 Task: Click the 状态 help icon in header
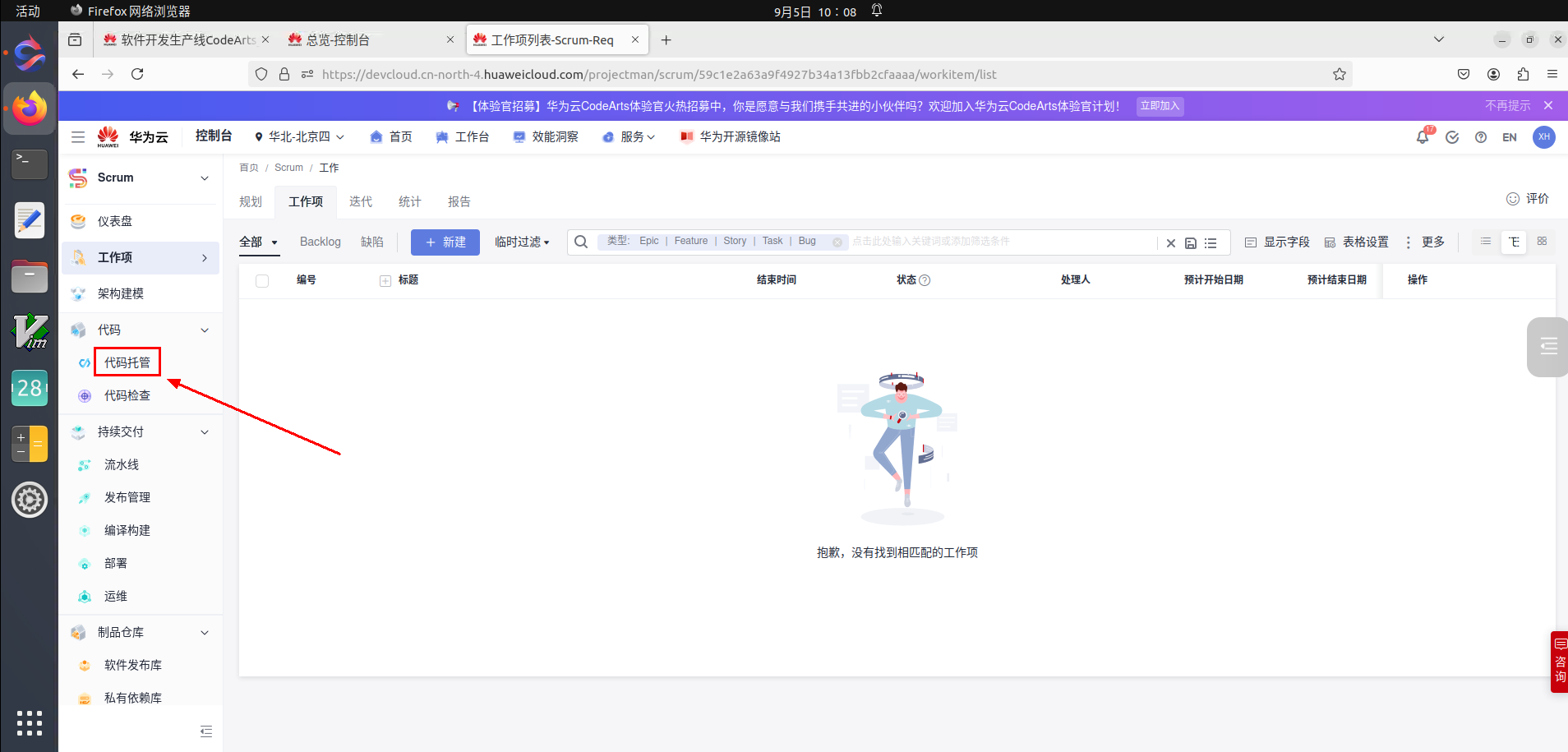(x=925, y=280)
